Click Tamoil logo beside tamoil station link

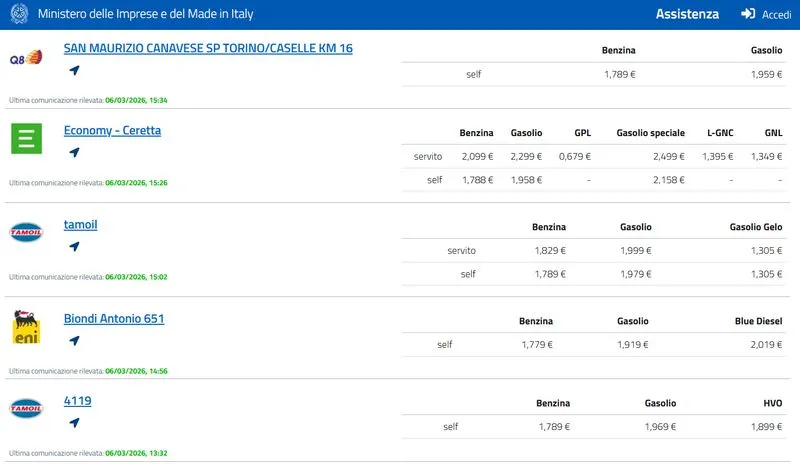point(26,233)
